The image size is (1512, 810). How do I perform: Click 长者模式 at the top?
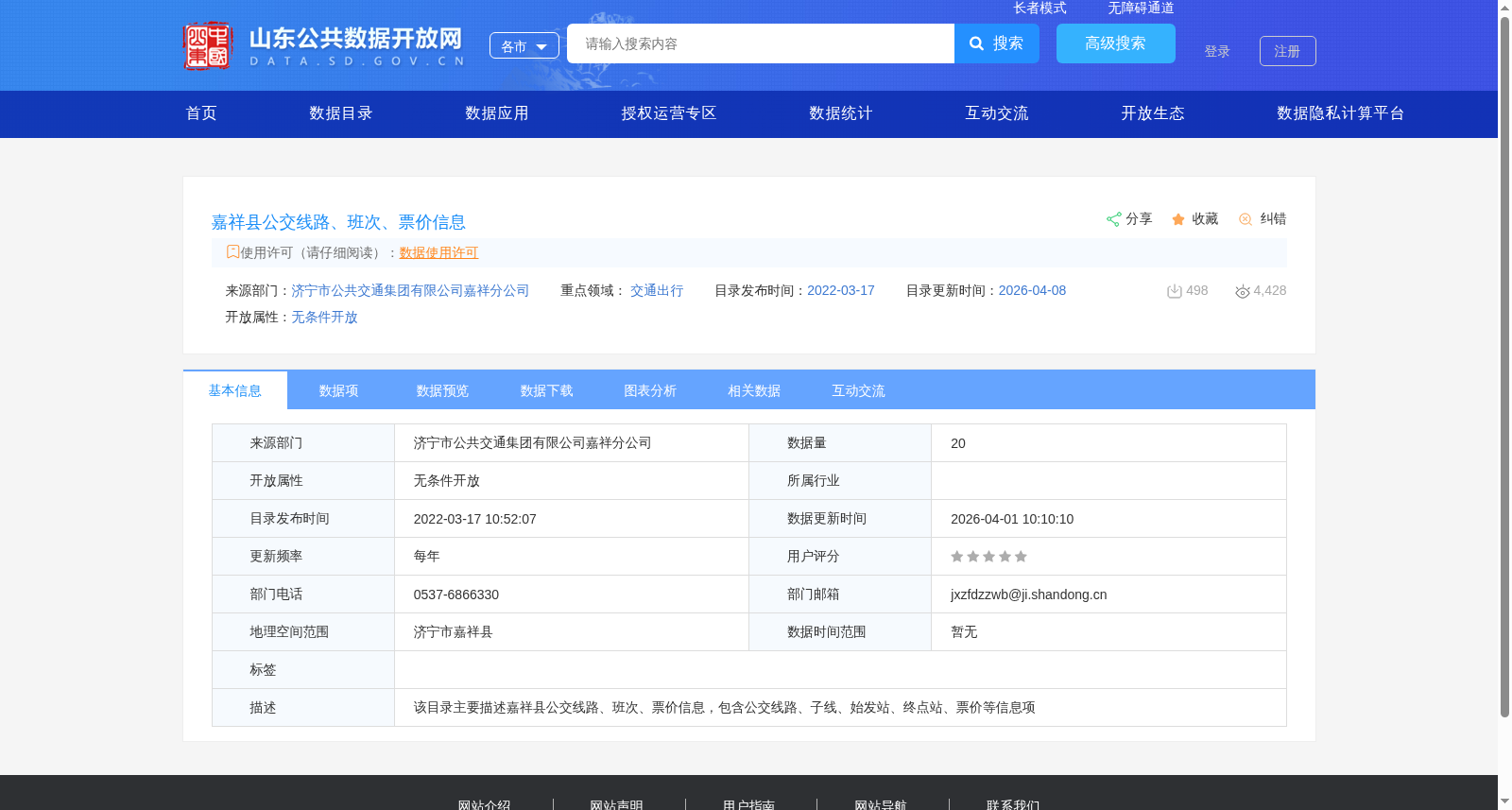[1040, 8]
